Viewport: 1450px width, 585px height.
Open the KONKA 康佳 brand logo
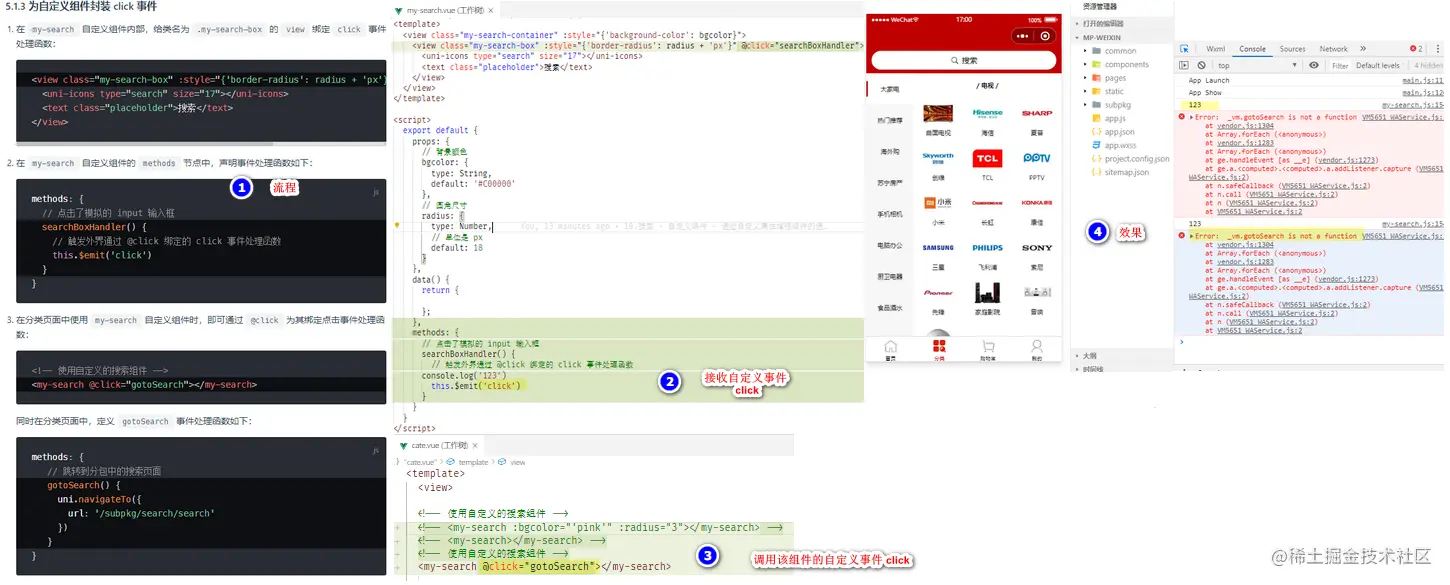[1037, 203]
